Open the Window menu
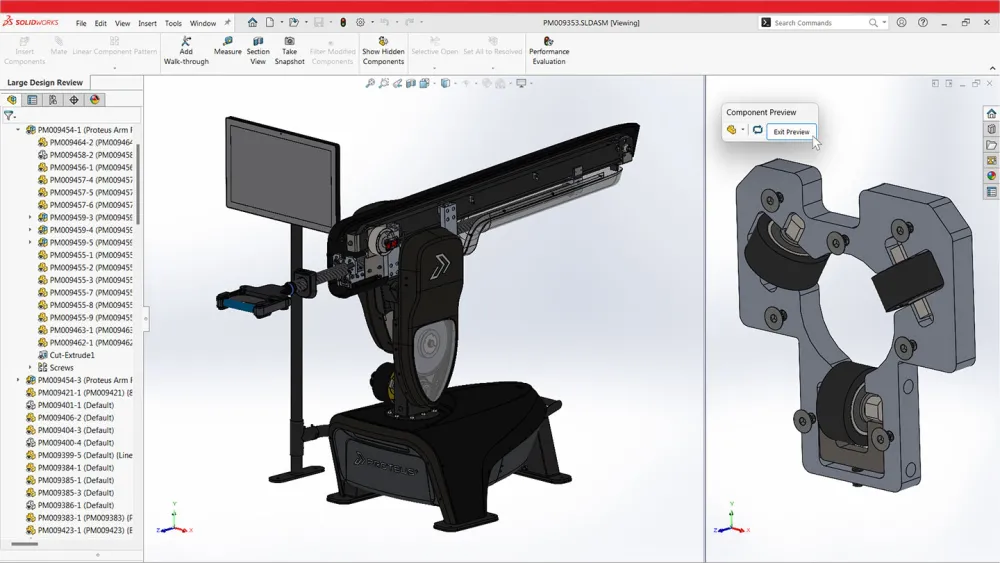Image resolution: width=1000 pixels, height=563 pixels. pos(203,23)
